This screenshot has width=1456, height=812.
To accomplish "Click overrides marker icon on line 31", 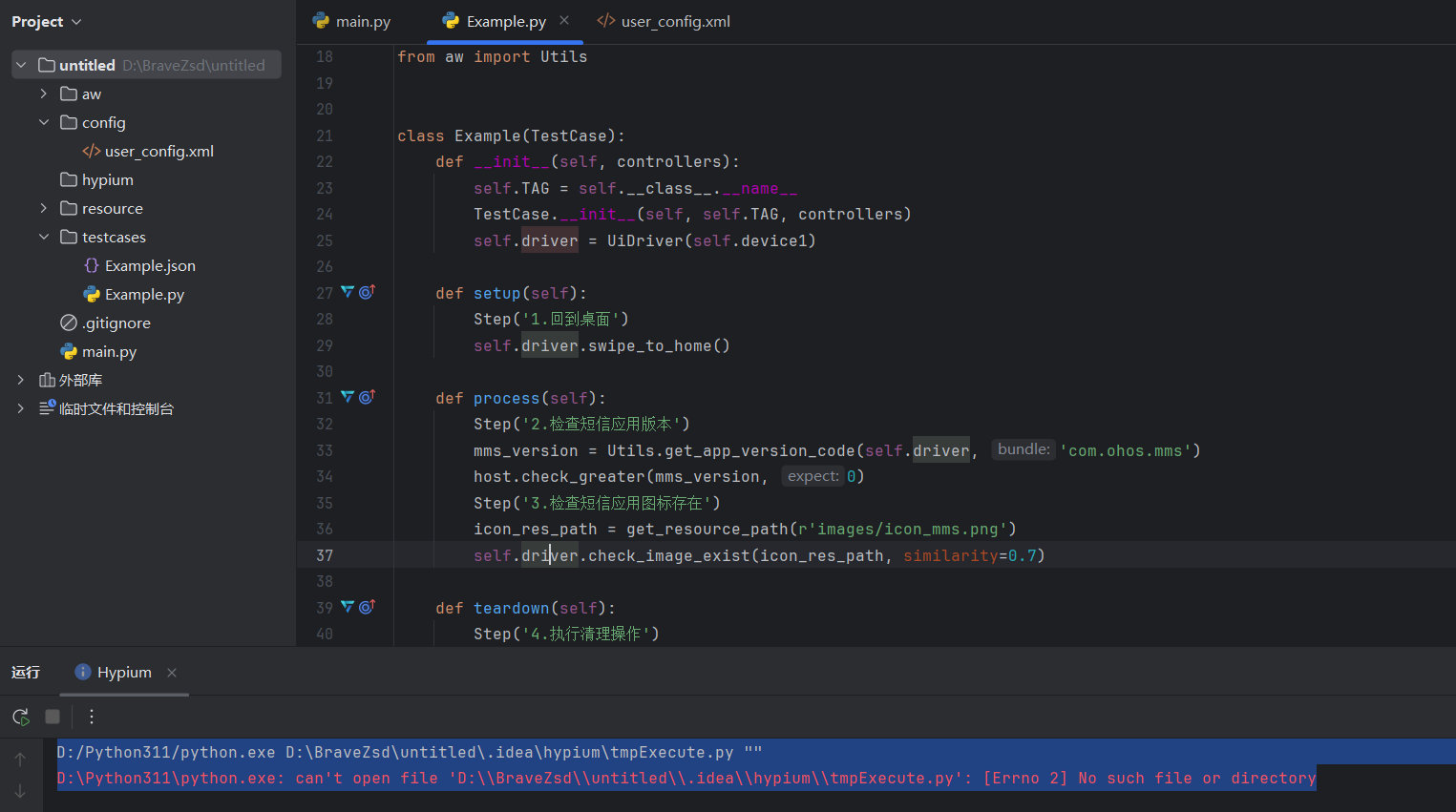I will pyautogui.click(x=367, y=397).
